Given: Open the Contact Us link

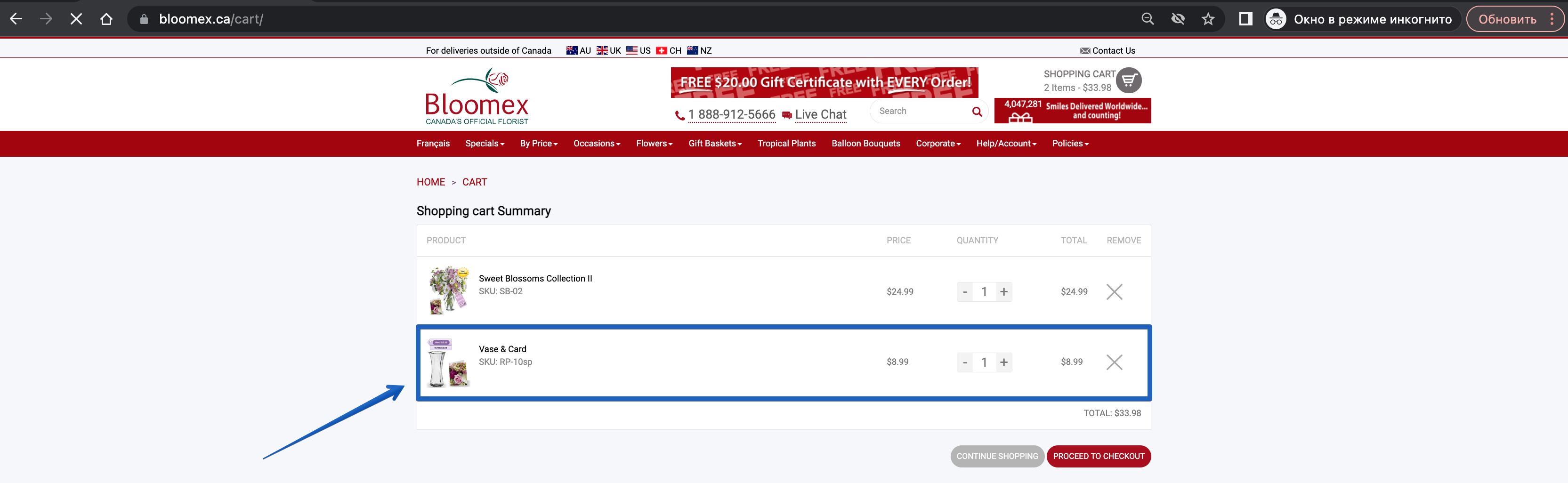Looking at the screenshot, I should coord(1108,50).
